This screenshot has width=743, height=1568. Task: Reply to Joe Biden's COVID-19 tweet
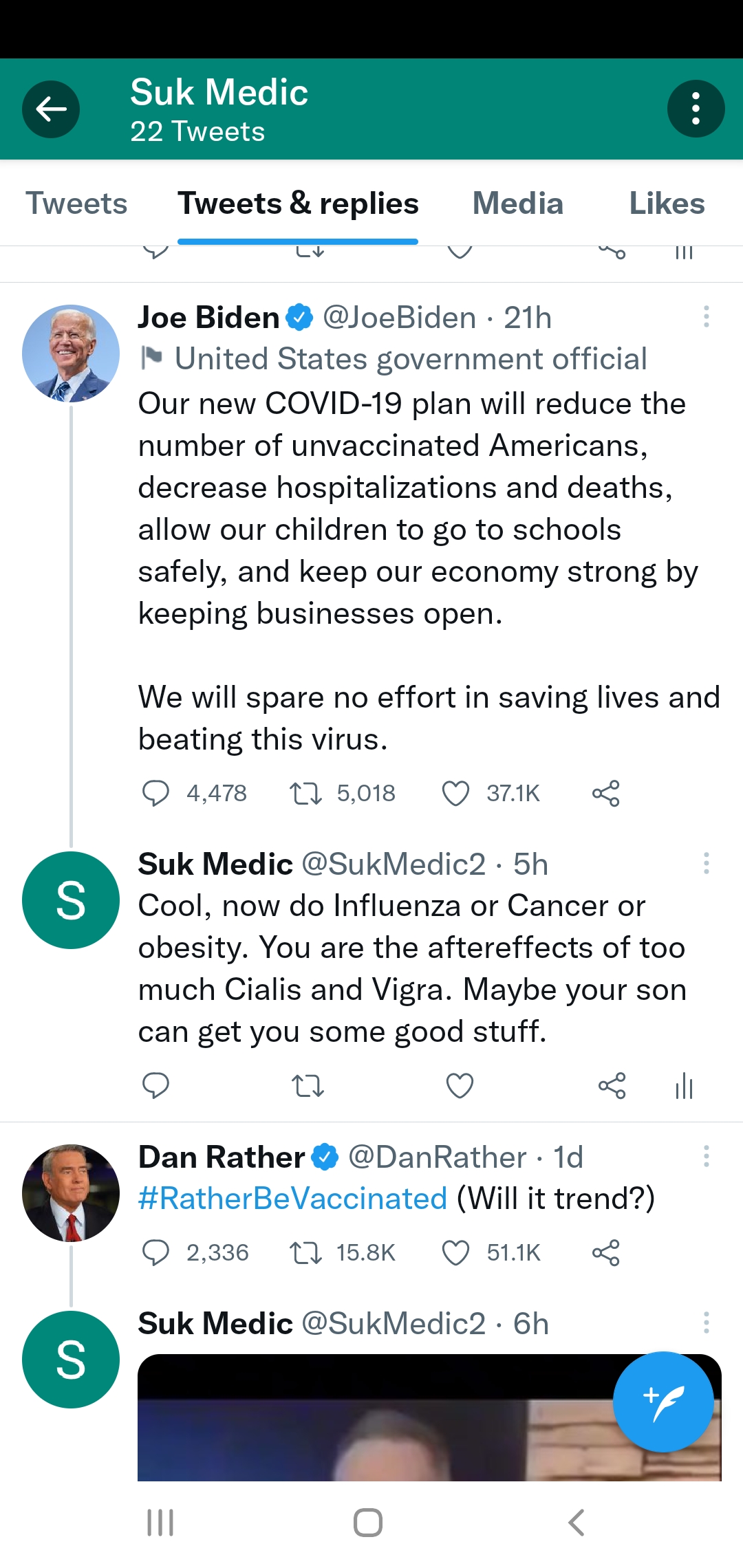[155, 793]
